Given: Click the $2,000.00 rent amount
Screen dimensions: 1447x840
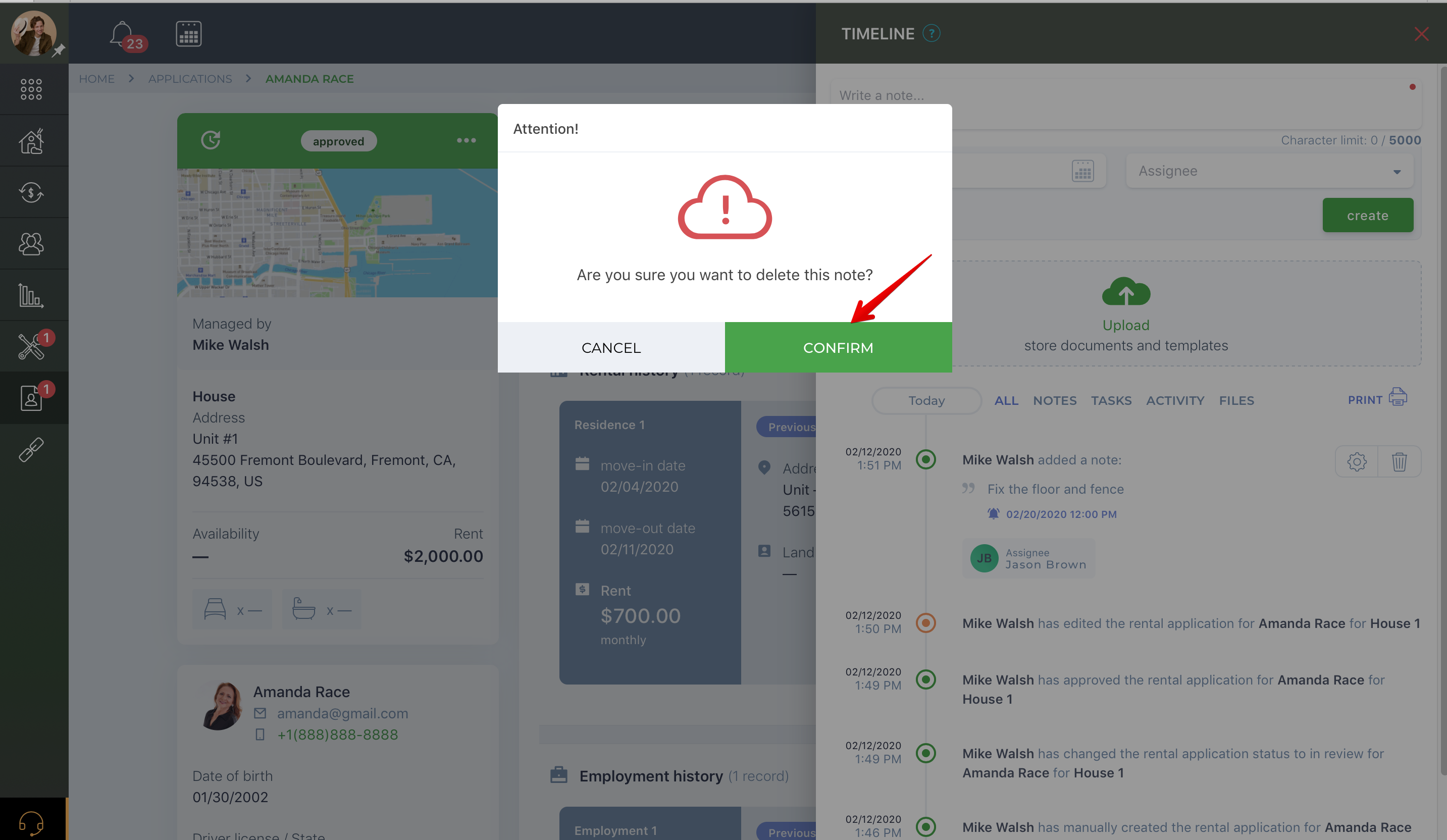Looking at the screenshot, I should 443,556.
